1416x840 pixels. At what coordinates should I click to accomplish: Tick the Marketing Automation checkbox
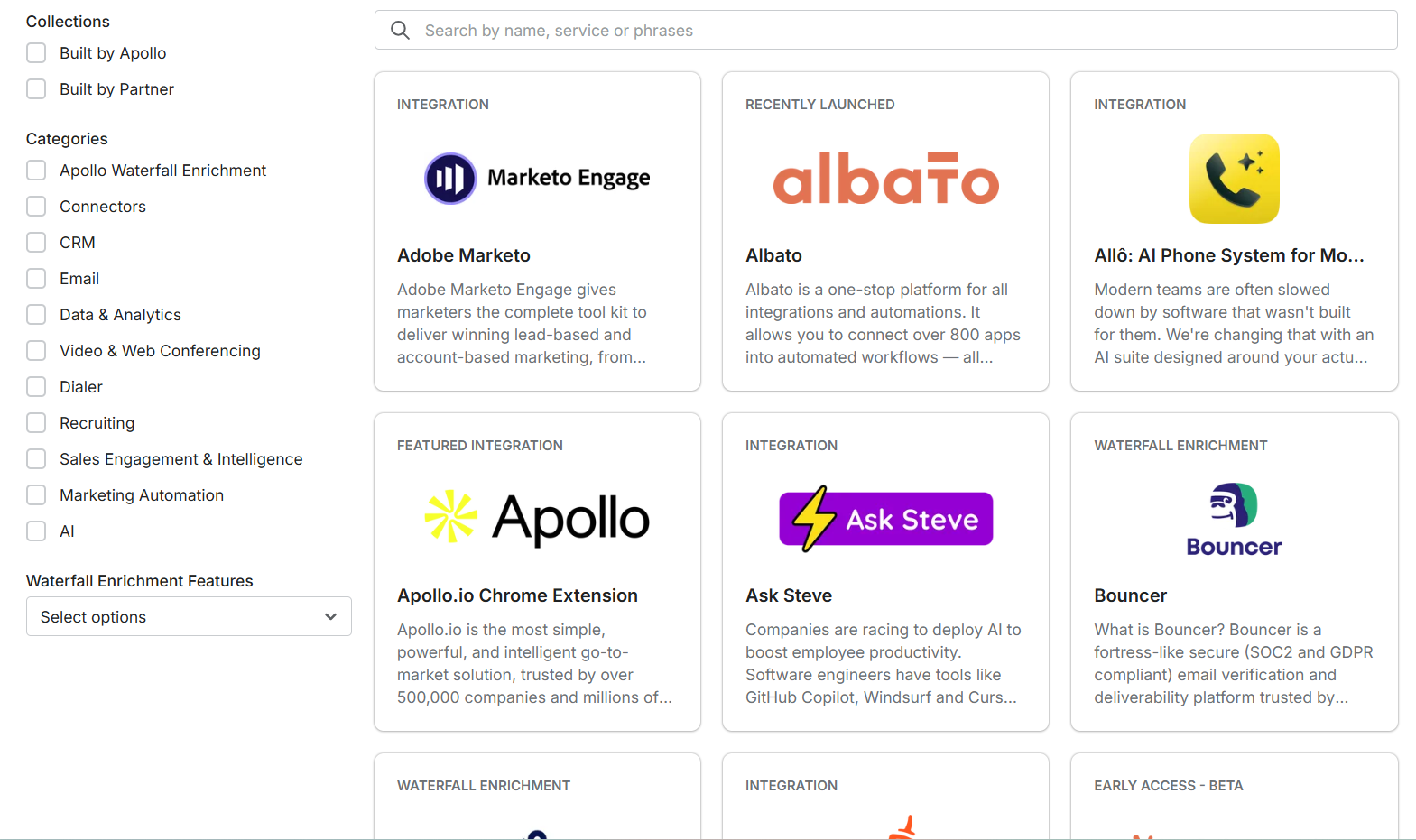point(36,495)
